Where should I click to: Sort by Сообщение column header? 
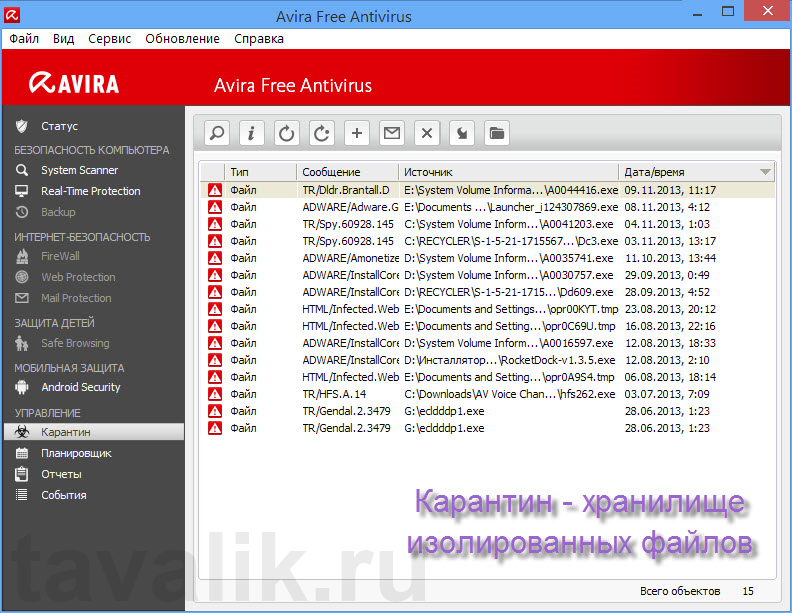coord(348,172)
